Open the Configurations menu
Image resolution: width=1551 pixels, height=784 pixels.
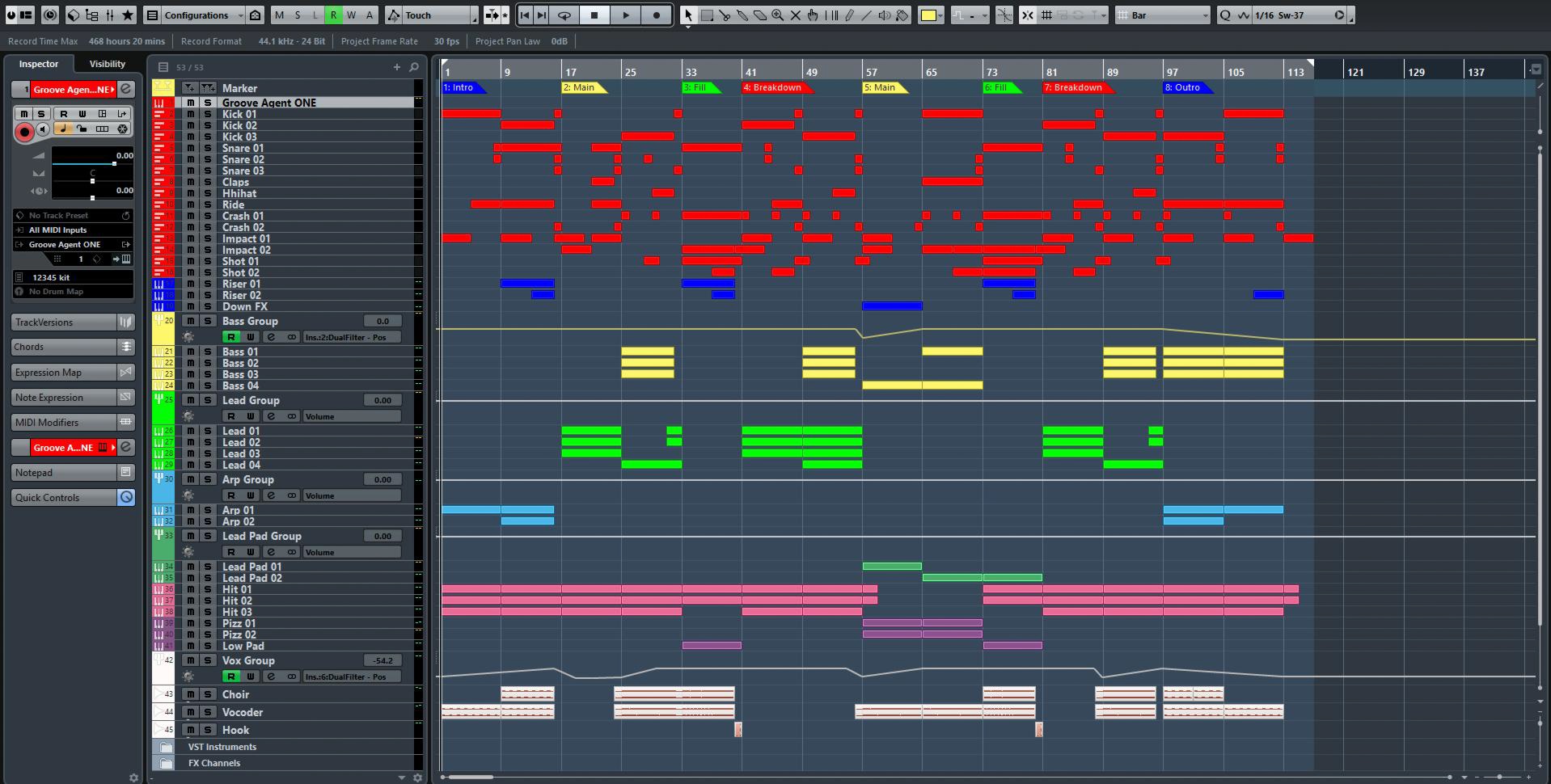point(198,15)
